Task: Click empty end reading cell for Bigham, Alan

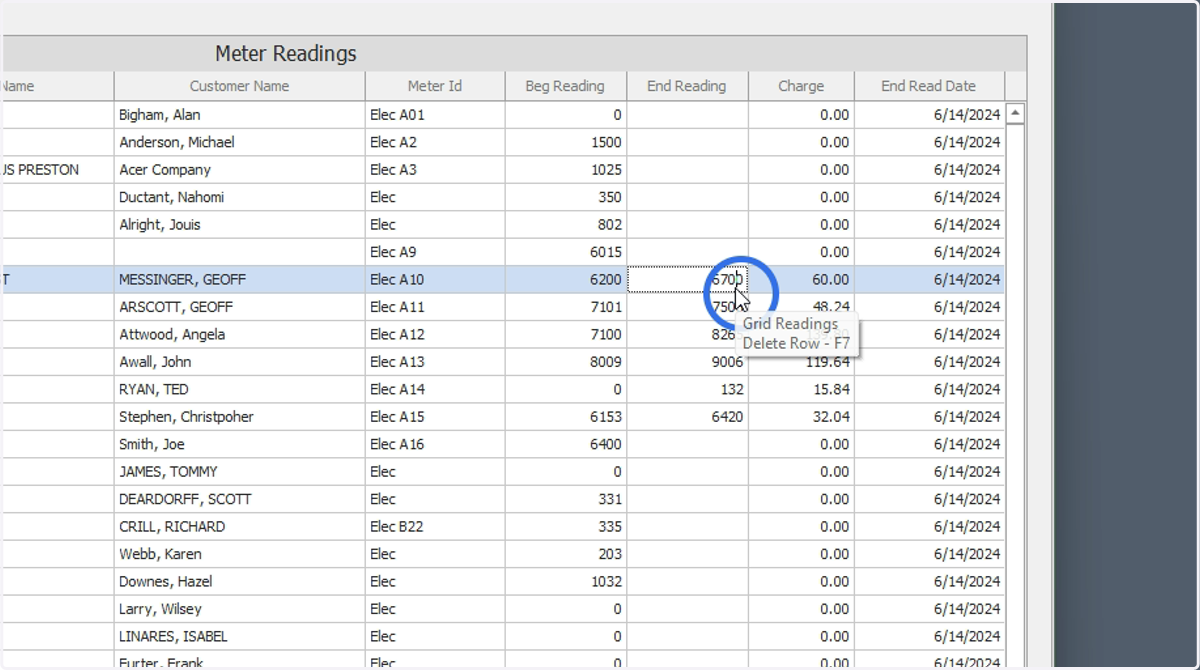Action: point(688,115)
